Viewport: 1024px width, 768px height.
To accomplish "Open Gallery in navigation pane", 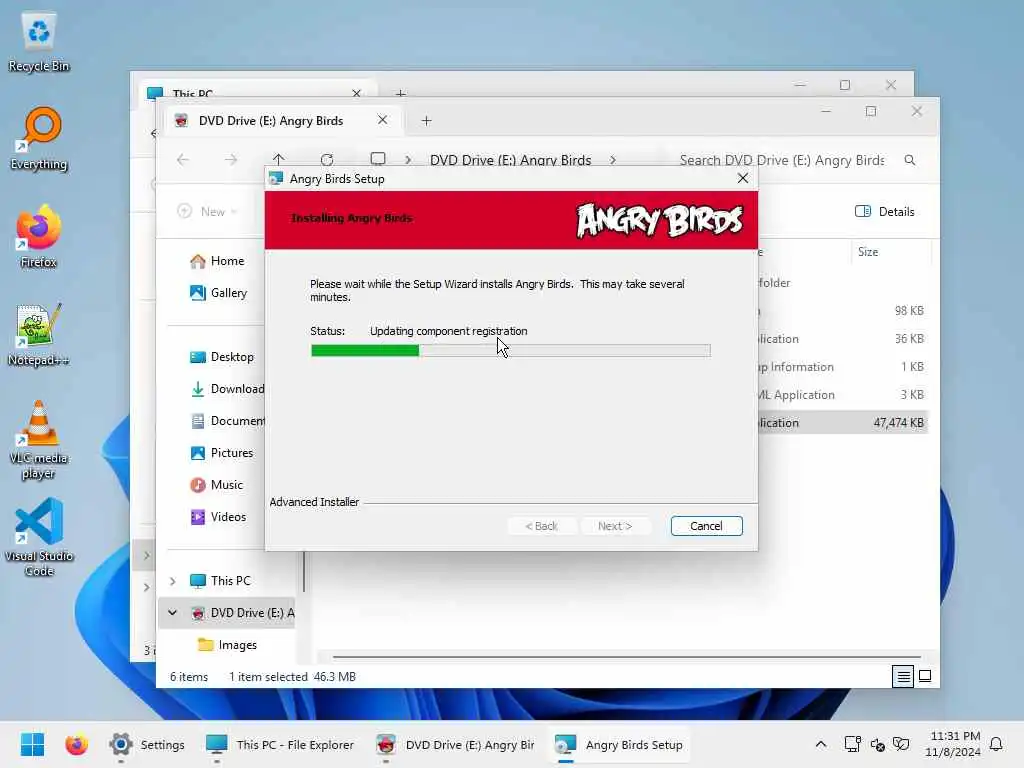I will (x=228, y=293).
